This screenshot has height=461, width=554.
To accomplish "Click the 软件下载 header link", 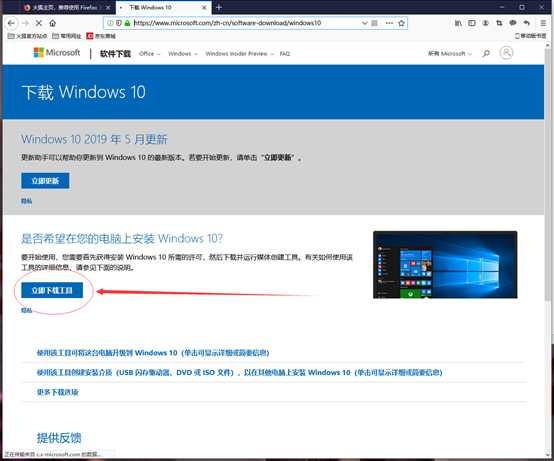I will (115, 54).
